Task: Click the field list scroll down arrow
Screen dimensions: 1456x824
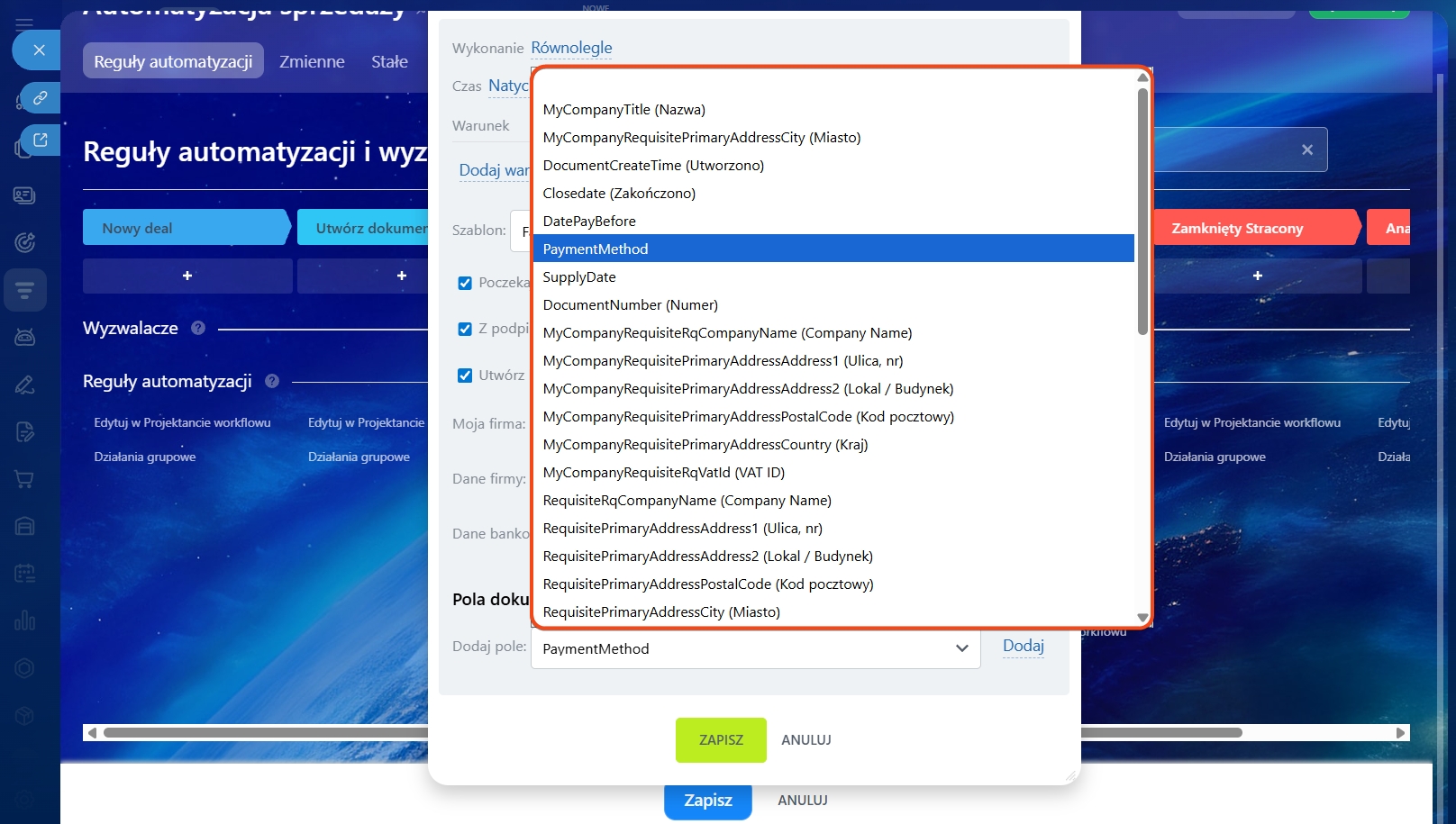Action: (x=1142, y=618)
